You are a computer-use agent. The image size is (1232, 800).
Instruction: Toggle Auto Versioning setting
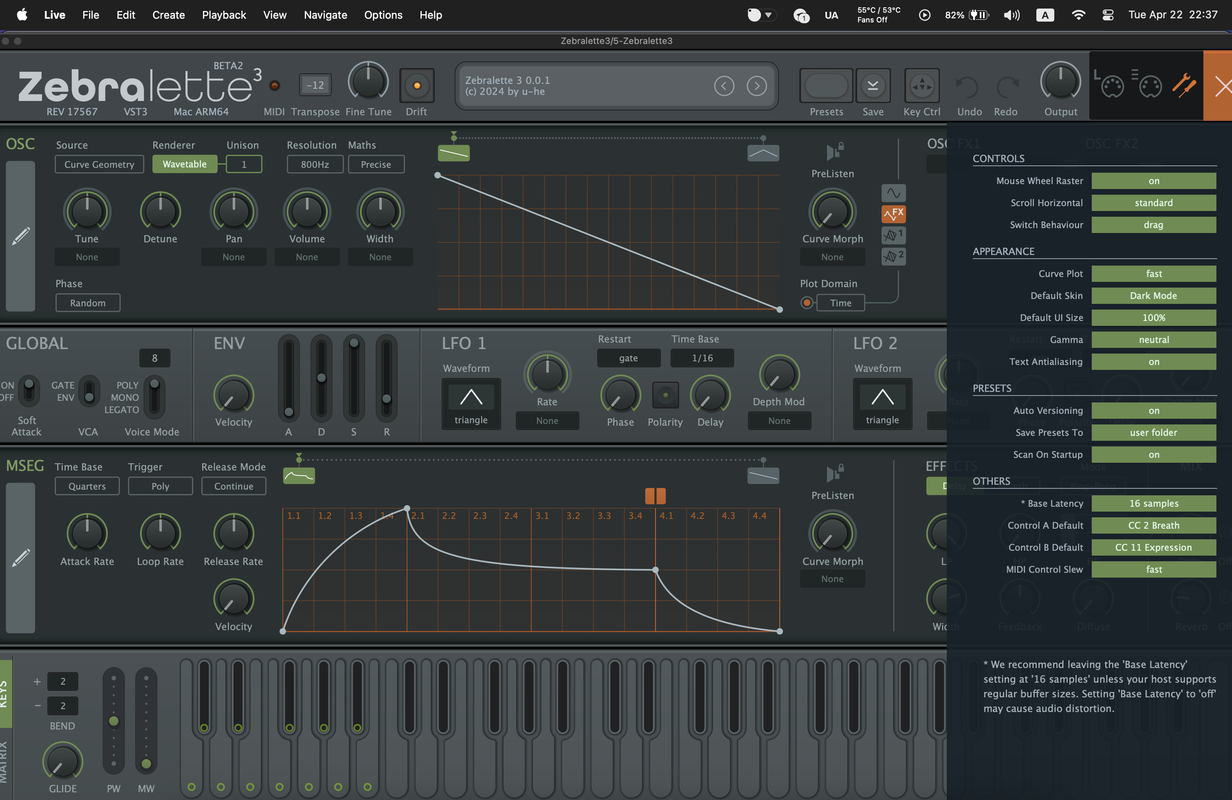click(1153, 411)
